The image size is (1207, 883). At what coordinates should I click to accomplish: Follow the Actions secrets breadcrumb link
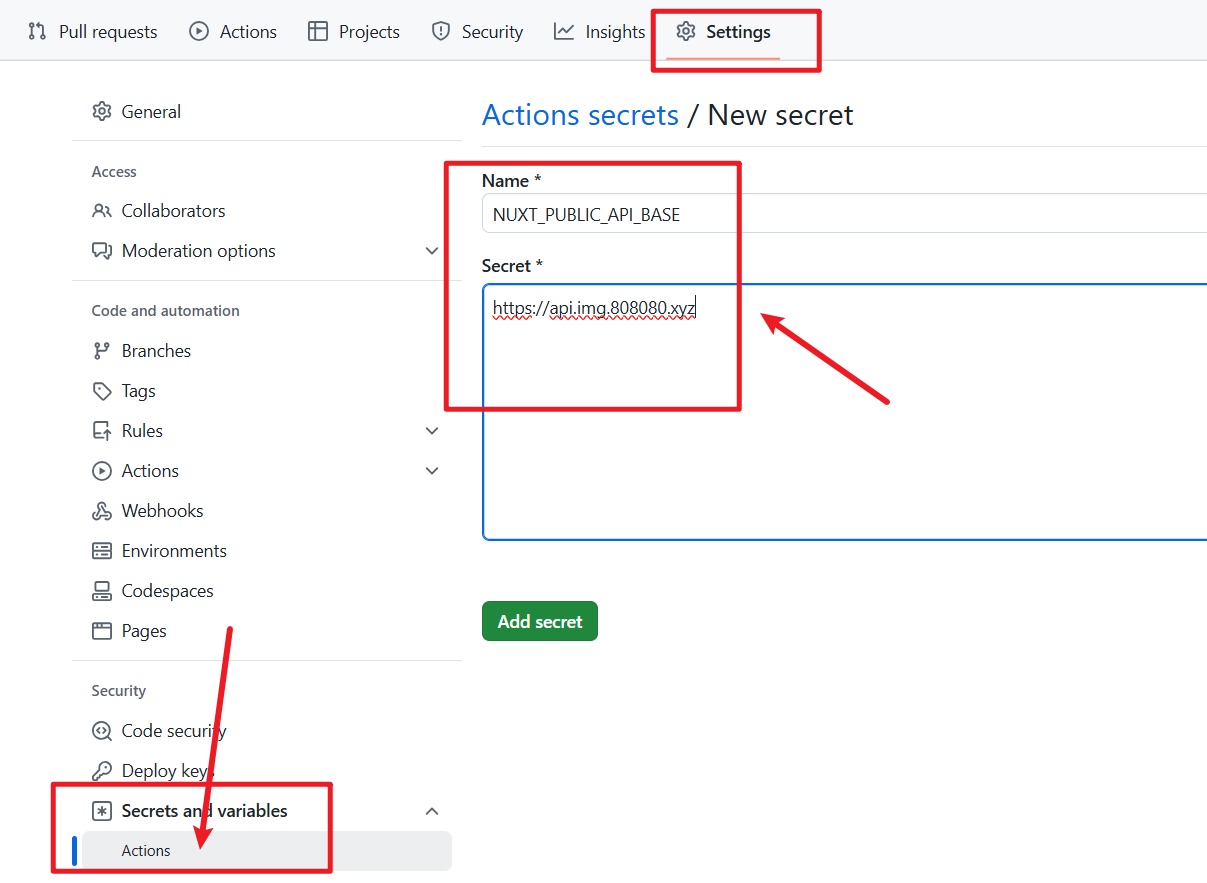[x=580, y=115]
